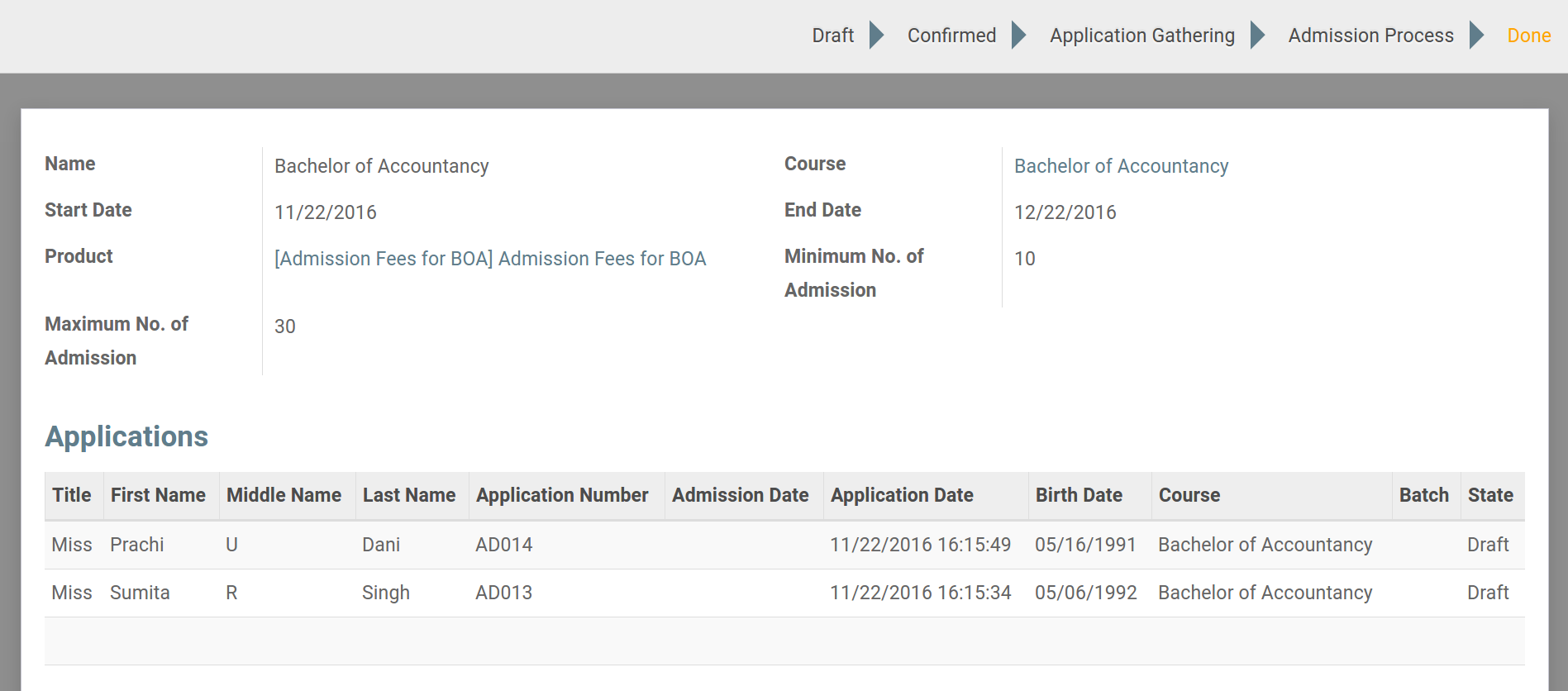Open the Admission Fees for BOA product link
Screen dimensions: 1568x691
point(490,259)
